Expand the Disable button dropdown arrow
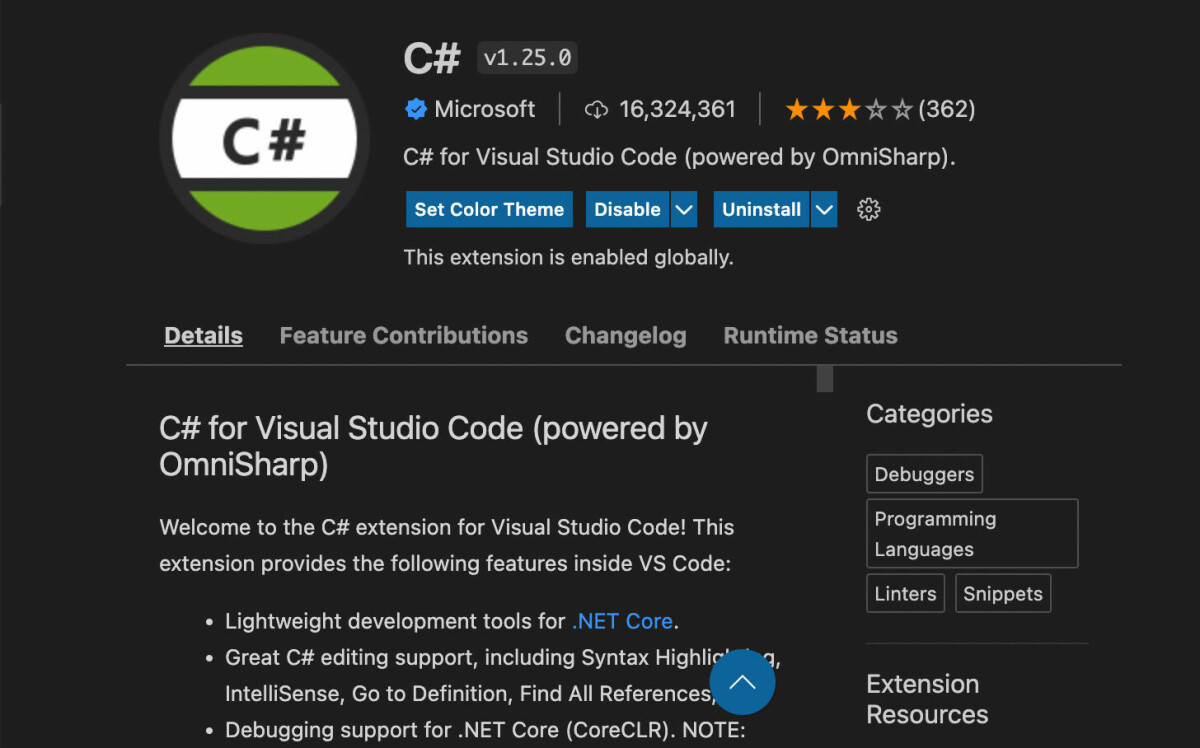 [684, 209]
